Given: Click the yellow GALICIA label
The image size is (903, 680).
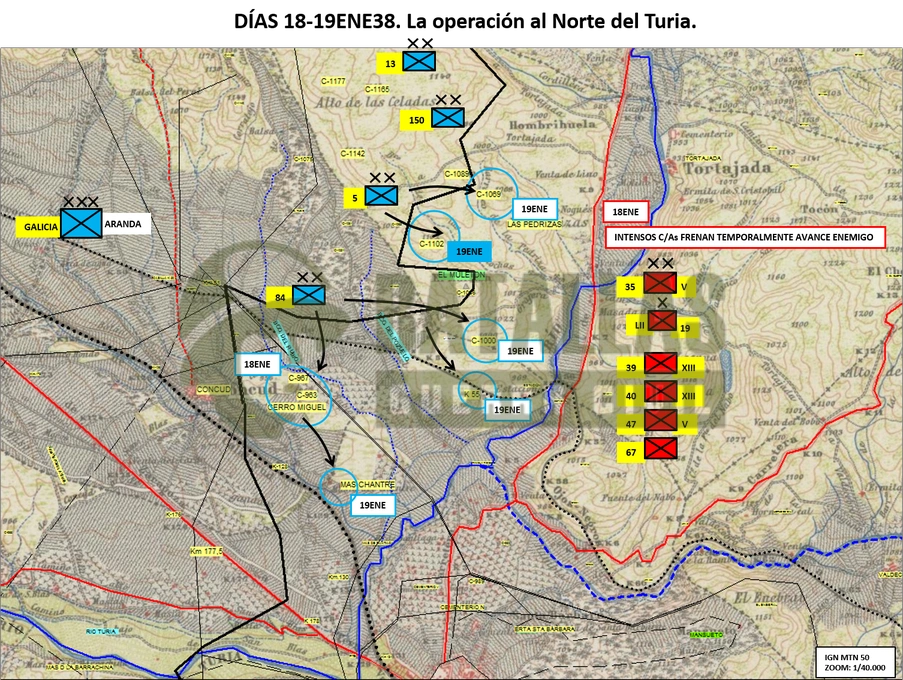Looking at the screenshot, I should pos(40,227).
